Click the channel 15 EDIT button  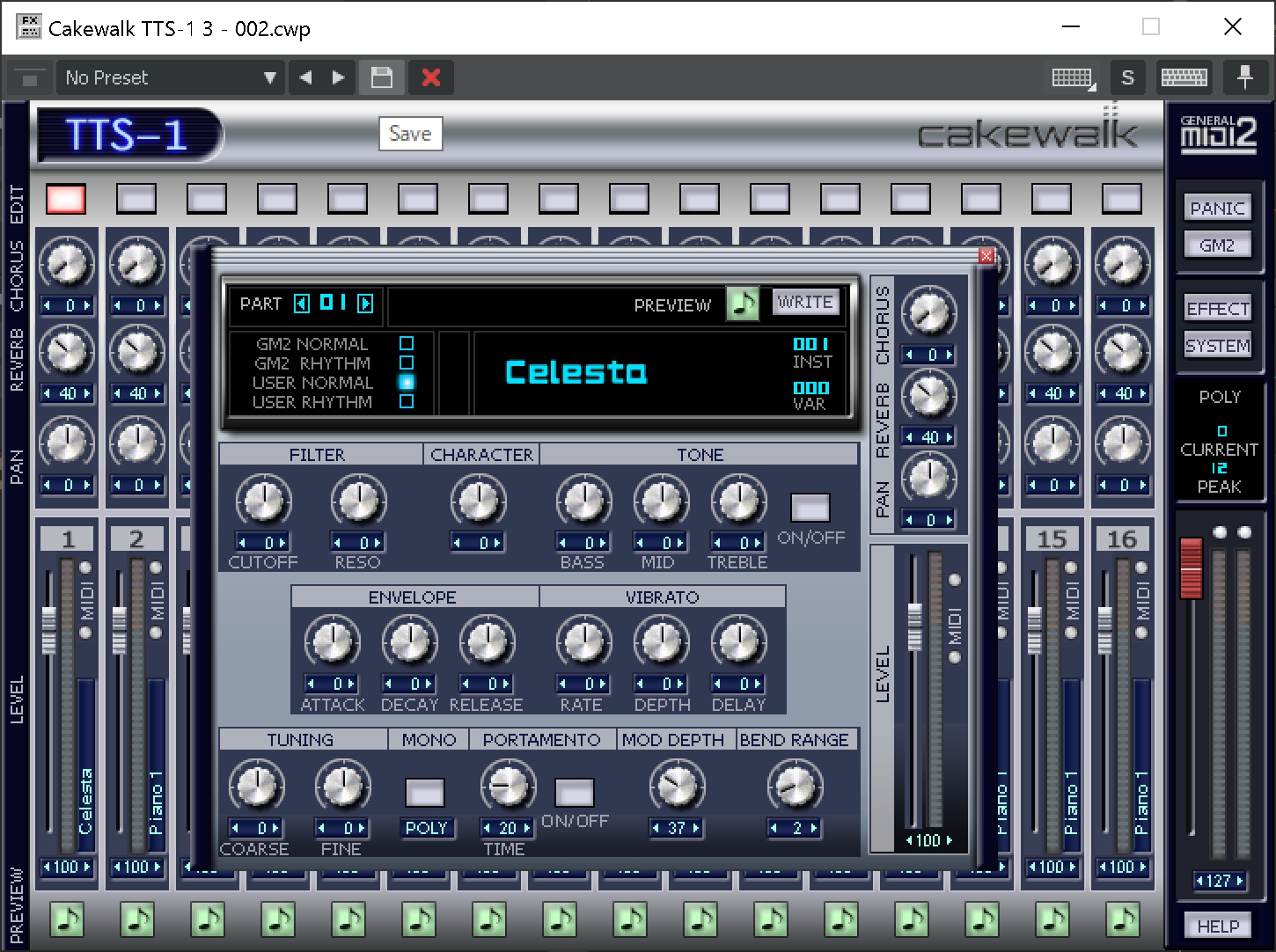(1052, 199)
